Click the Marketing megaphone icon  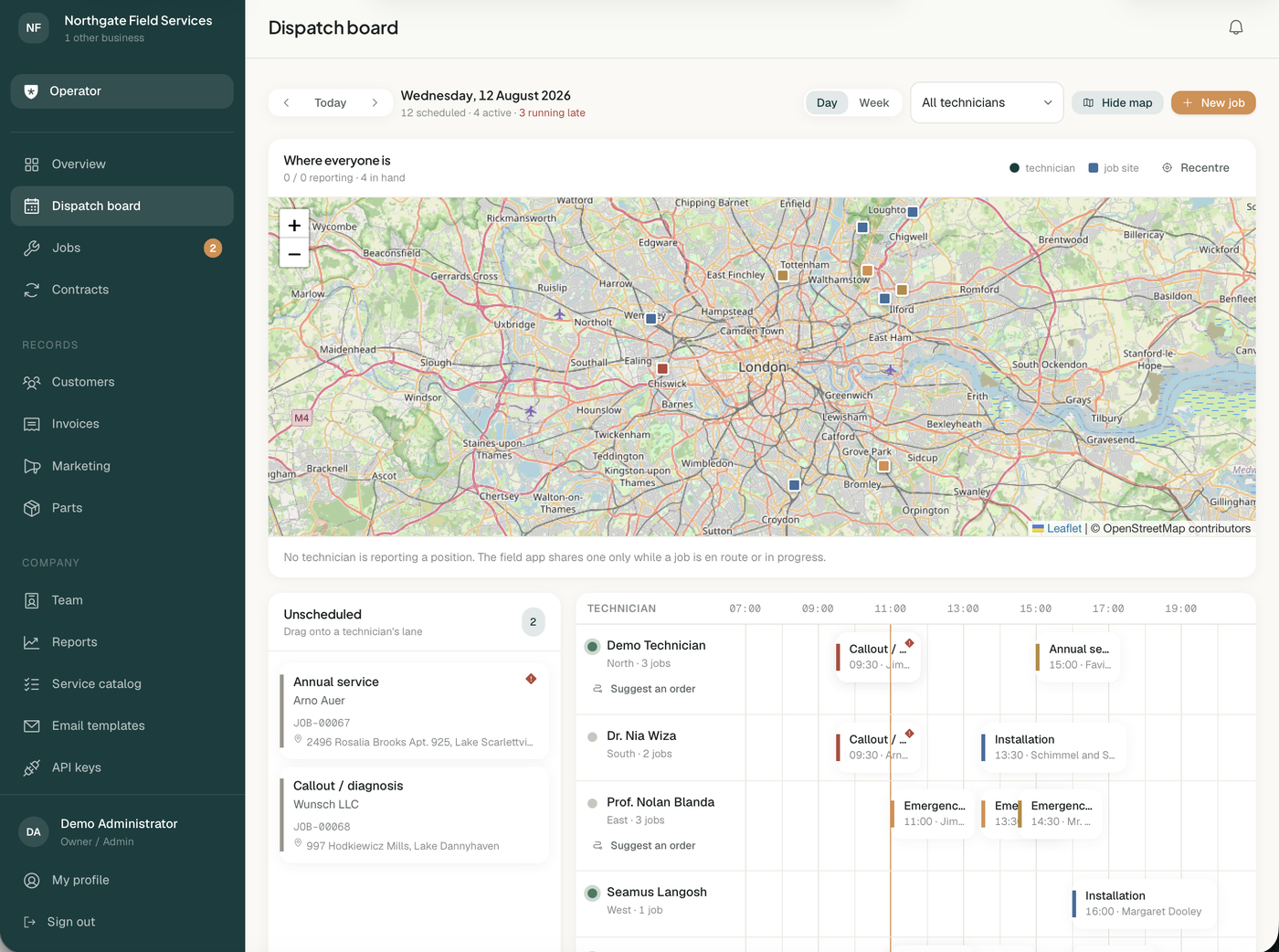32,466
